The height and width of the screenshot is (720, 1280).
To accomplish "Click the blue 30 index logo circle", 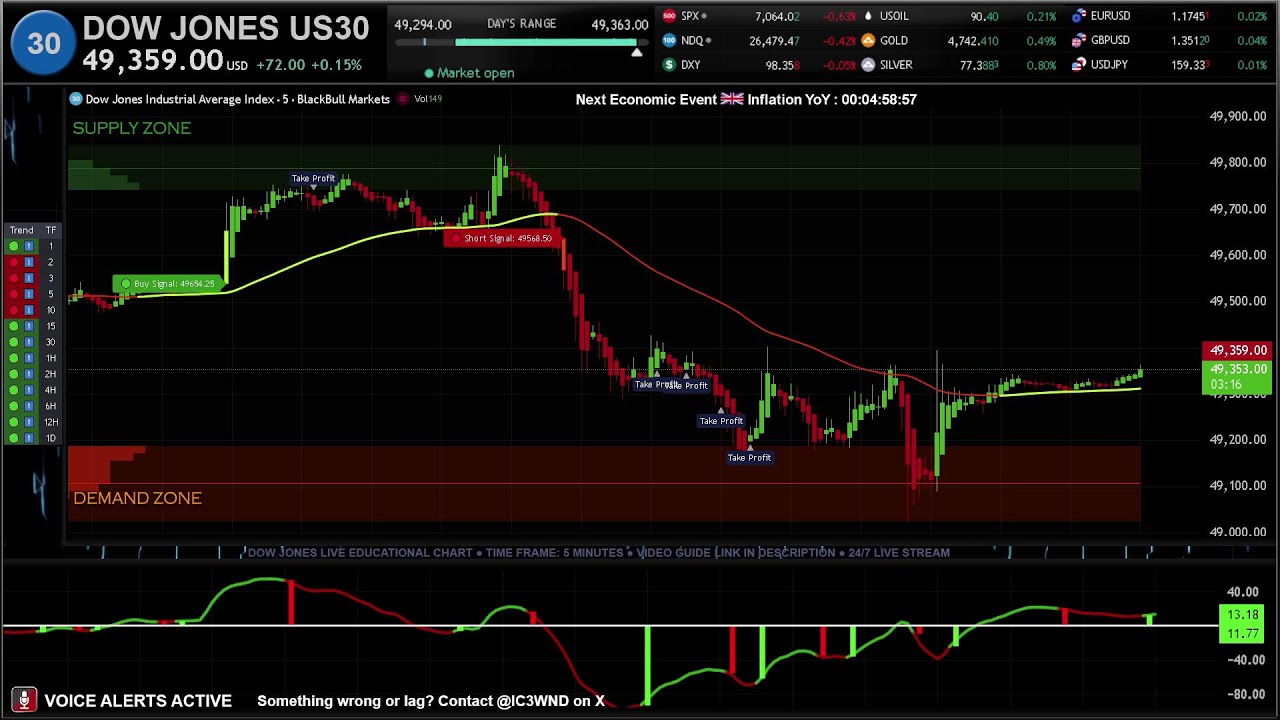I will click(x=43, y=43).
